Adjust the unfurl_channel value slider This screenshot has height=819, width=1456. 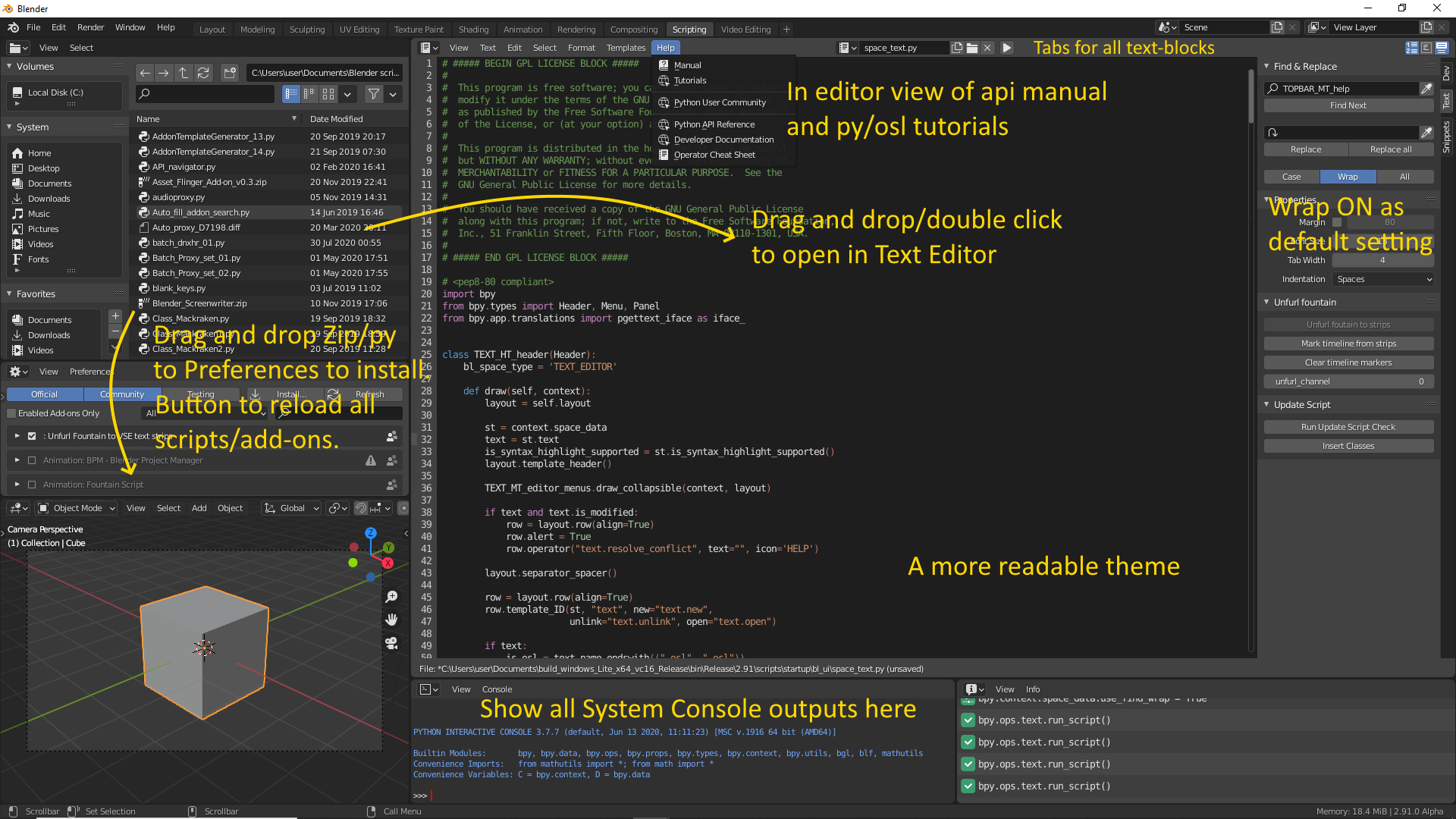click(1348, 381)
